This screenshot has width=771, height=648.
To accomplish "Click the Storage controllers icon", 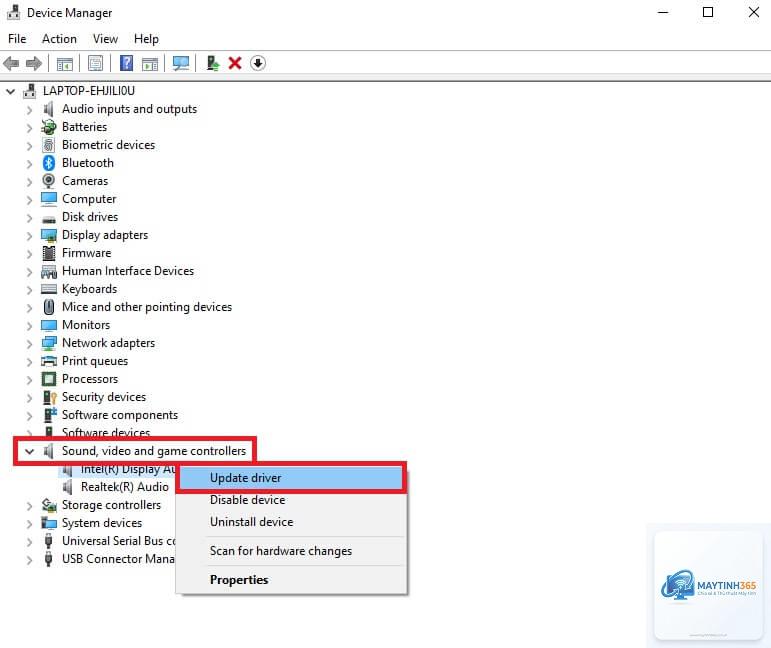I will point(49,505).
